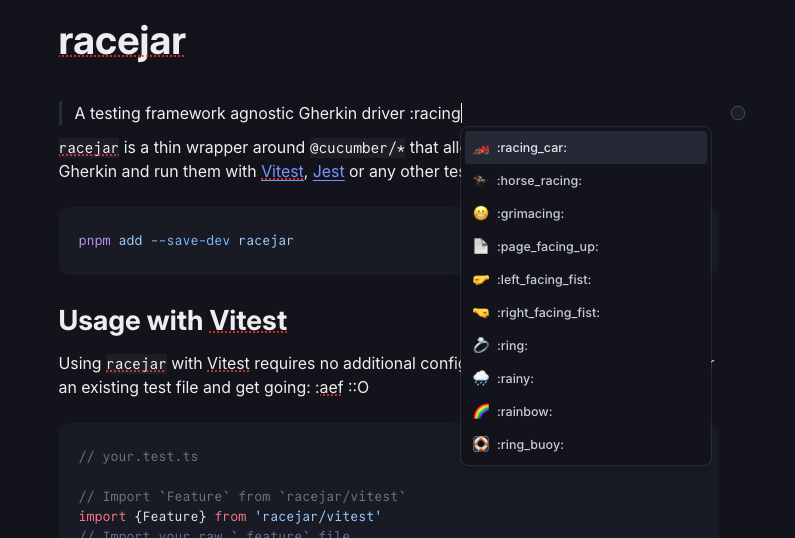The height and width of the screenshot is (538, 795).
Task: Choose the :racing_car: suggestion label
Action: [x=532, y=148]
